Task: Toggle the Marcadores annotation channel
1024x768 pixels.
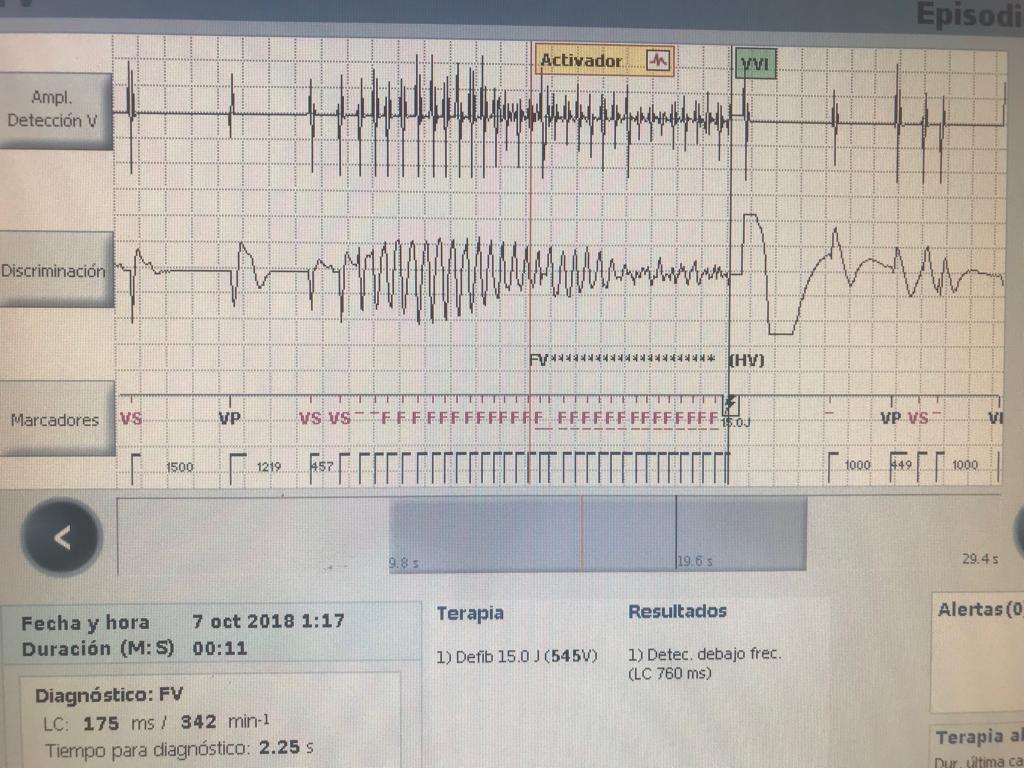Action: point(56,419)
